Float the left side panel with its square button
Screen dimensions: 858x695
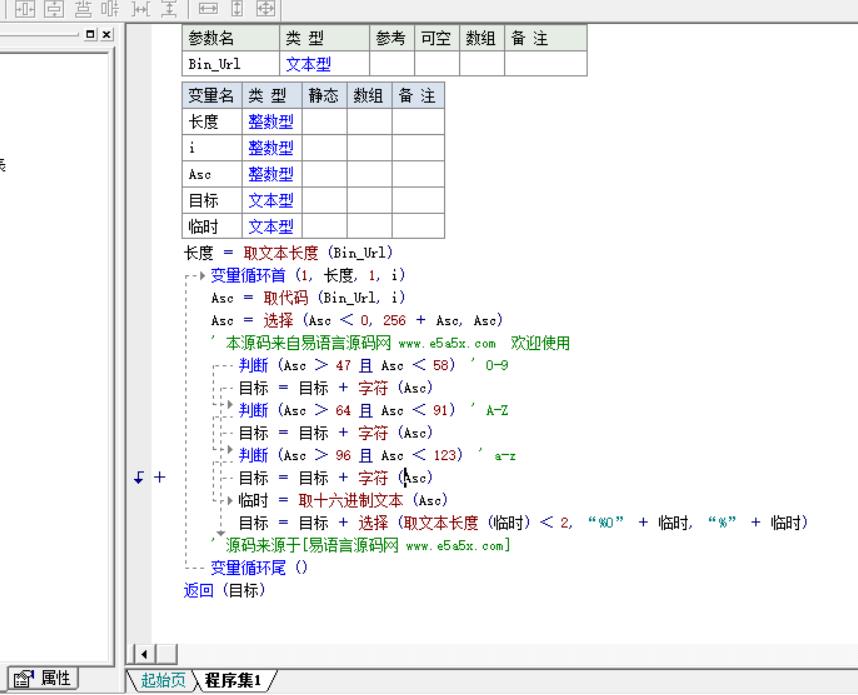(x=91, y=34)
